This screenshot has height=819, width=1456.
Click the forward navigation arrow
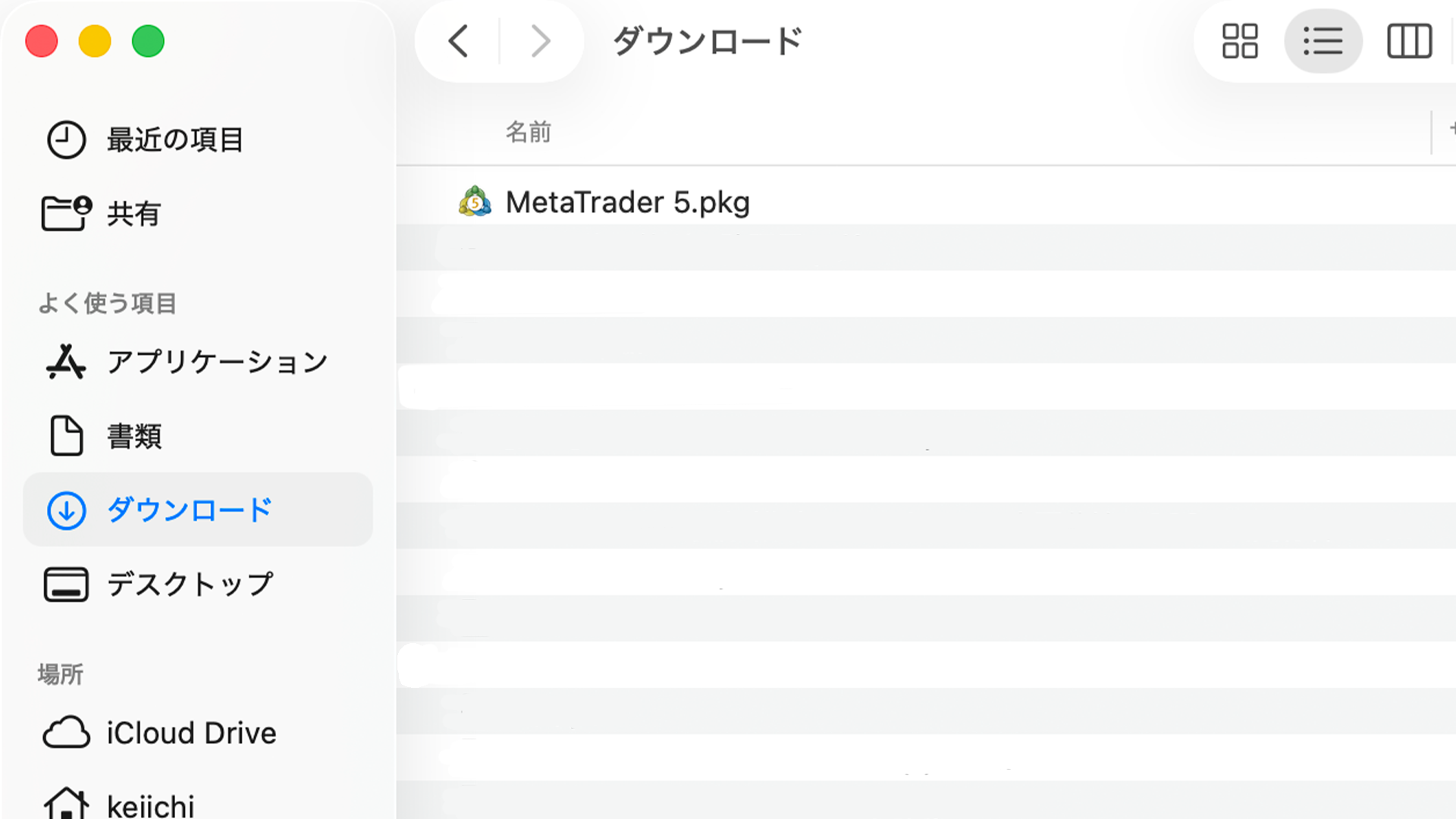coord(540,41)
